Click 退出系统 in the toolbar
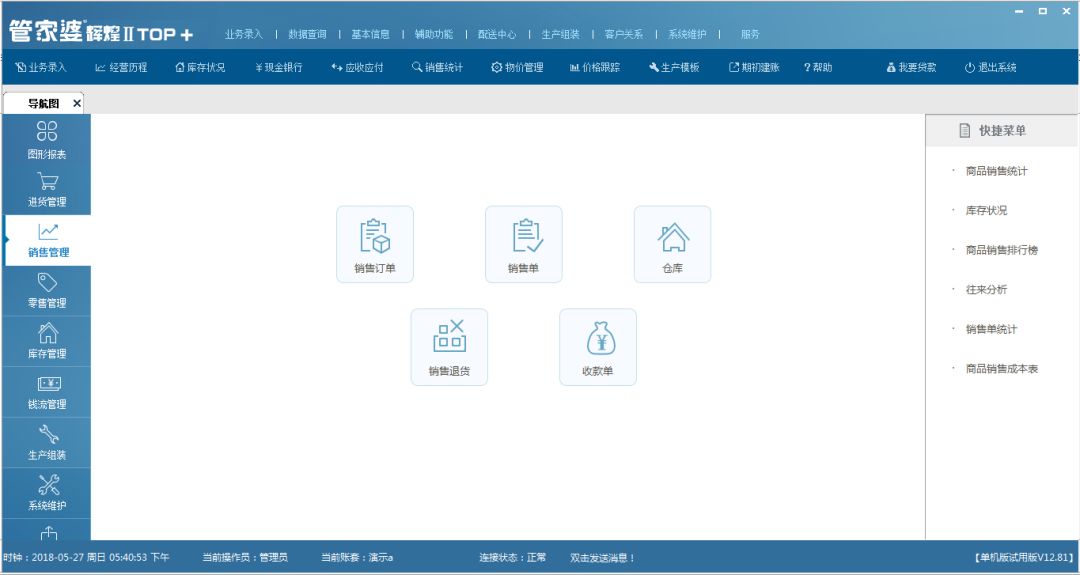The height and width of the screenshot is (575, 1080). [990, 68]
